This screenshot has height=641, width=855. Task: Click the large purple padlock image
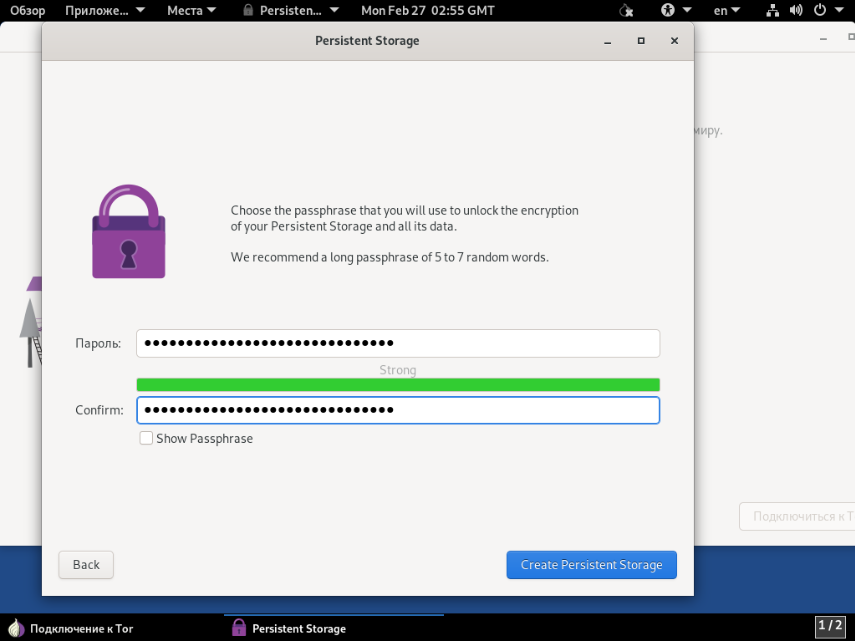(x=129, y=232)
